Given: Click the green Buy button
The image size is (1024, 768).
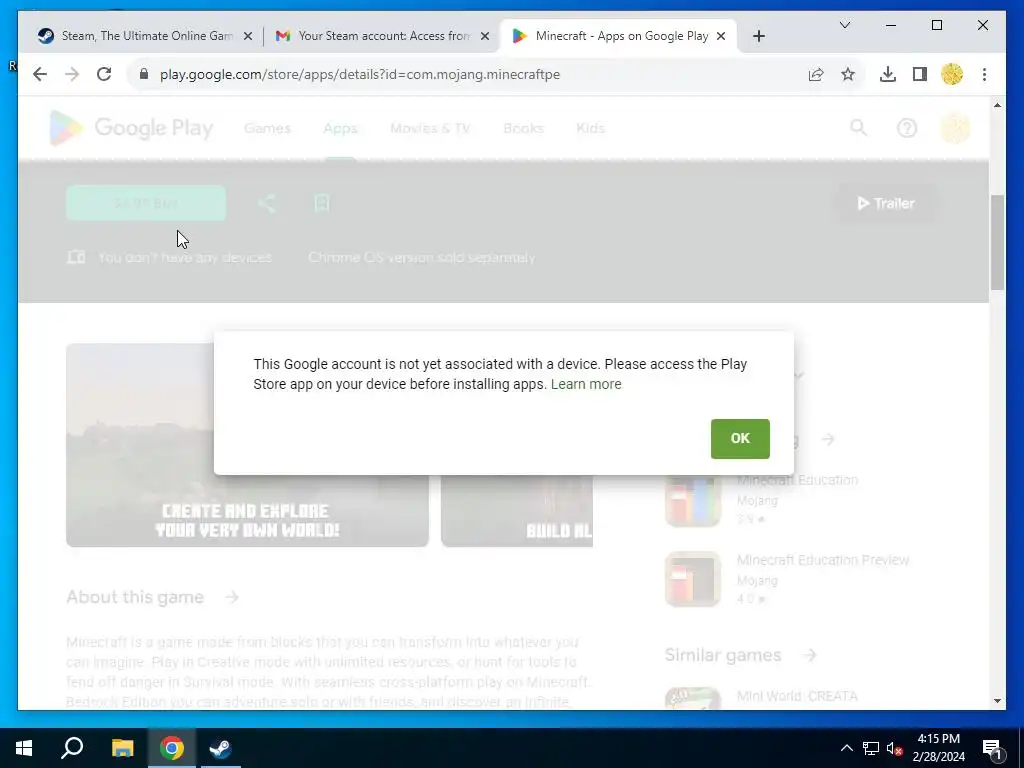Looking at the screenshot, I should (x=146, y=203).
